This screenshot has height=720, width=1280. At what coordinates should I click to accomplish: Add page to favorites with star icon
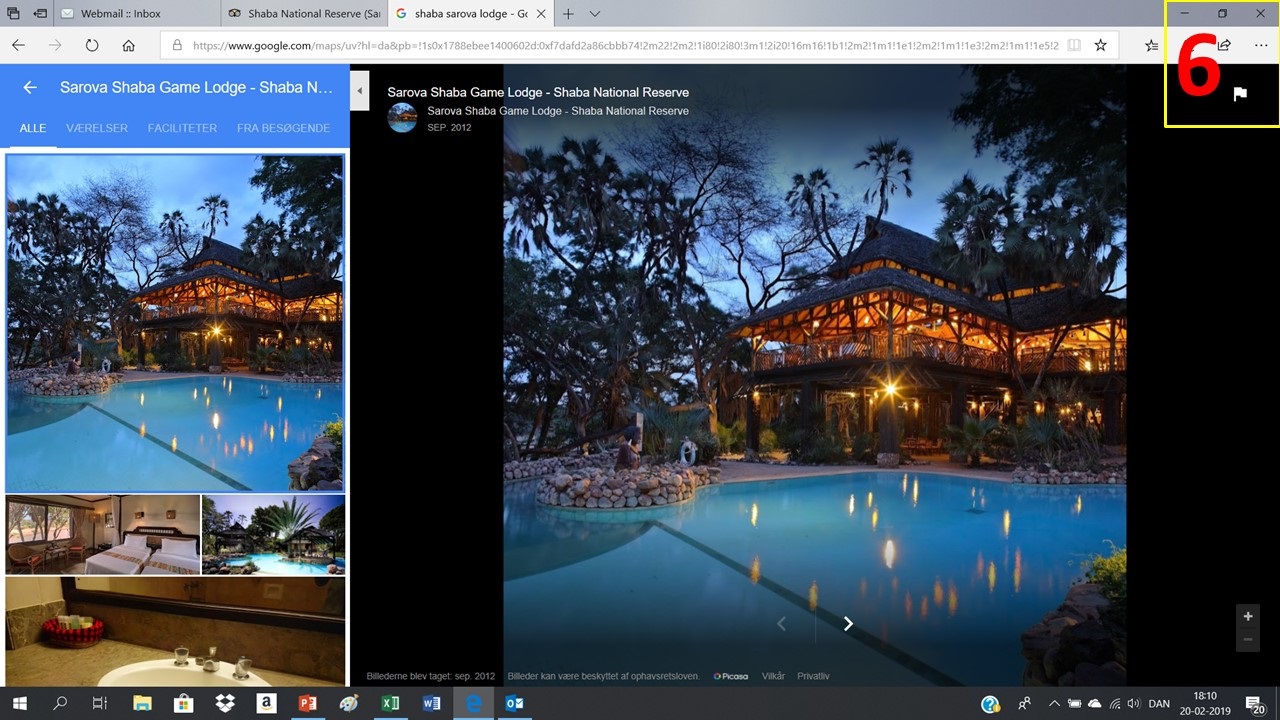coord(1101,45)
